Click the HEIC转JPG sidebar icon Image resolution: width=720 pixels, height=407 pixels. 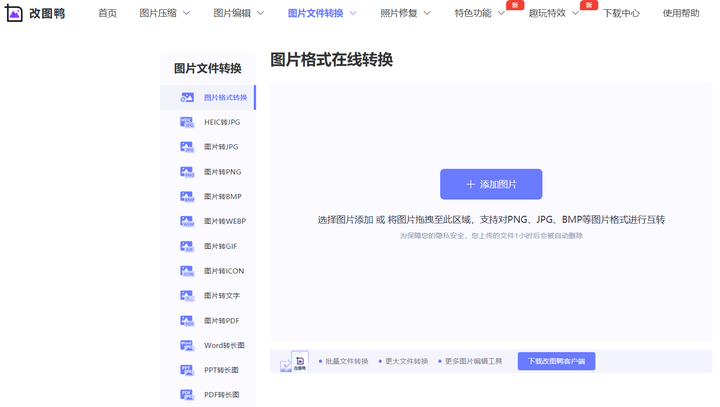pyautogui.click(x=187, y=122)
